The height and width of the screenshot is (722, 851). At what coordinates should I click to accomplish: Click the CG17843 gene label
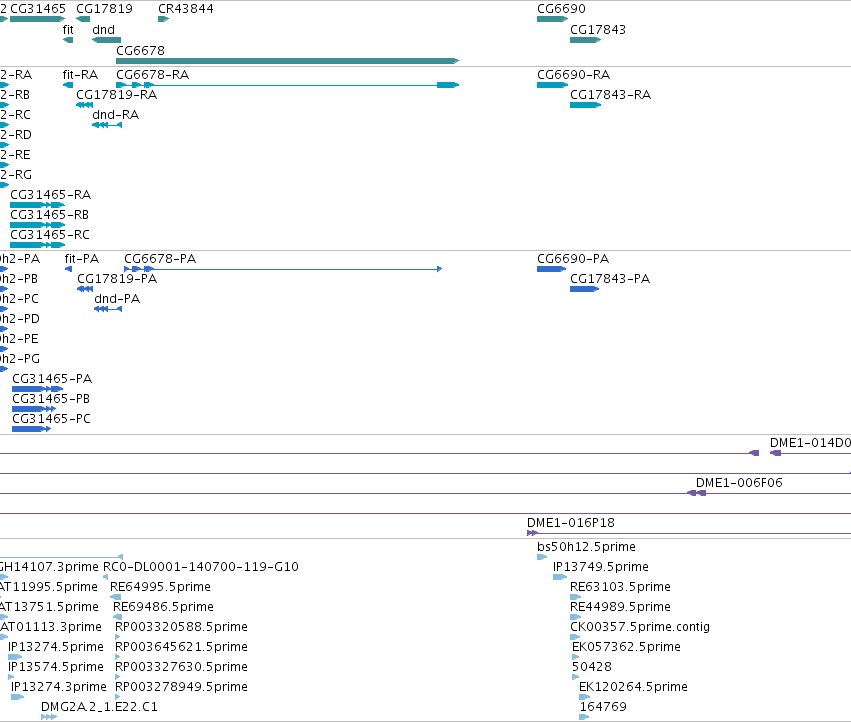pyautogui.click(x=598, y=30)
